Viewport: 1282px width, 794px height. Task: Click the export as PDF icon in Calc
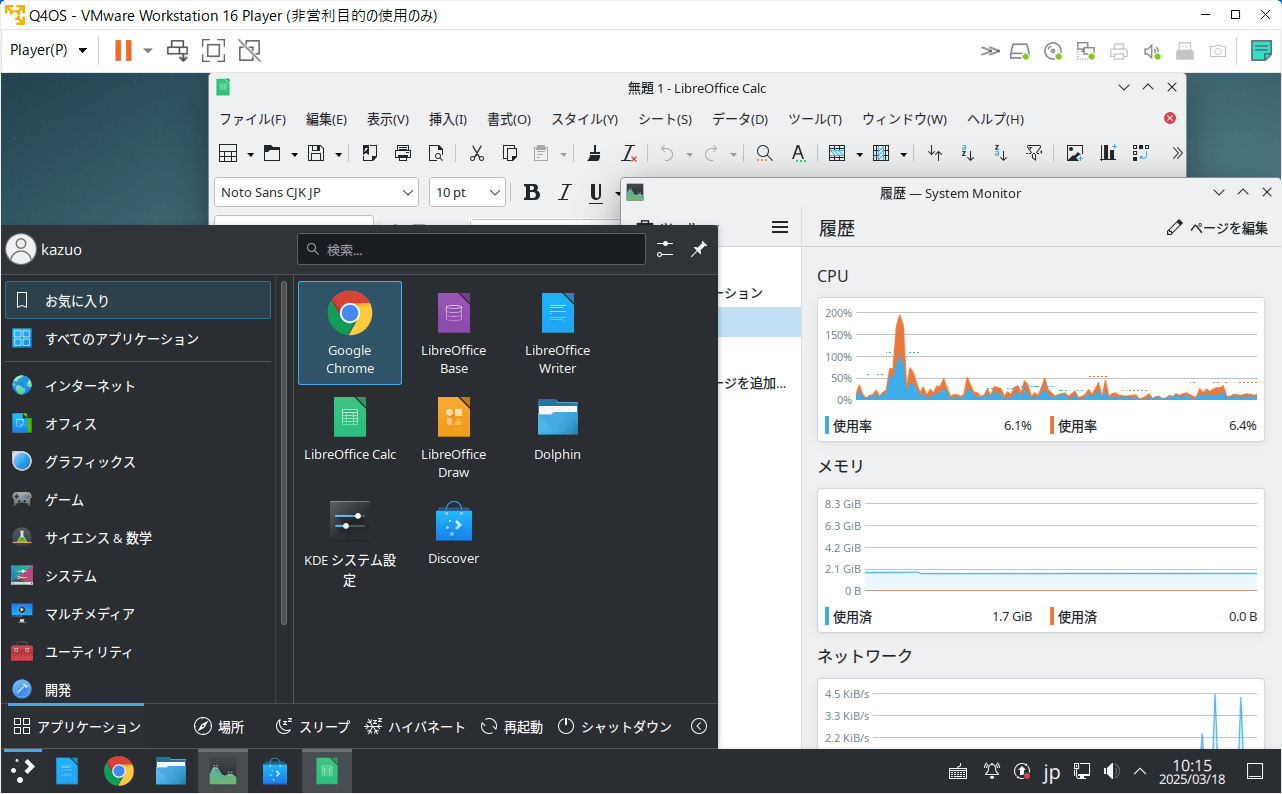(369, 153)
